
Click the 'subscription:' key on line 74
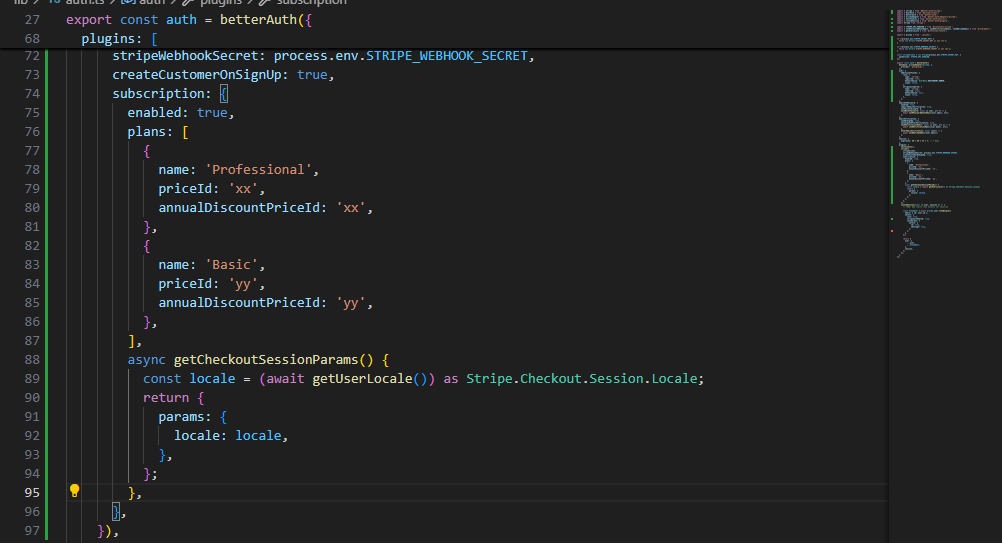point(162,94)
